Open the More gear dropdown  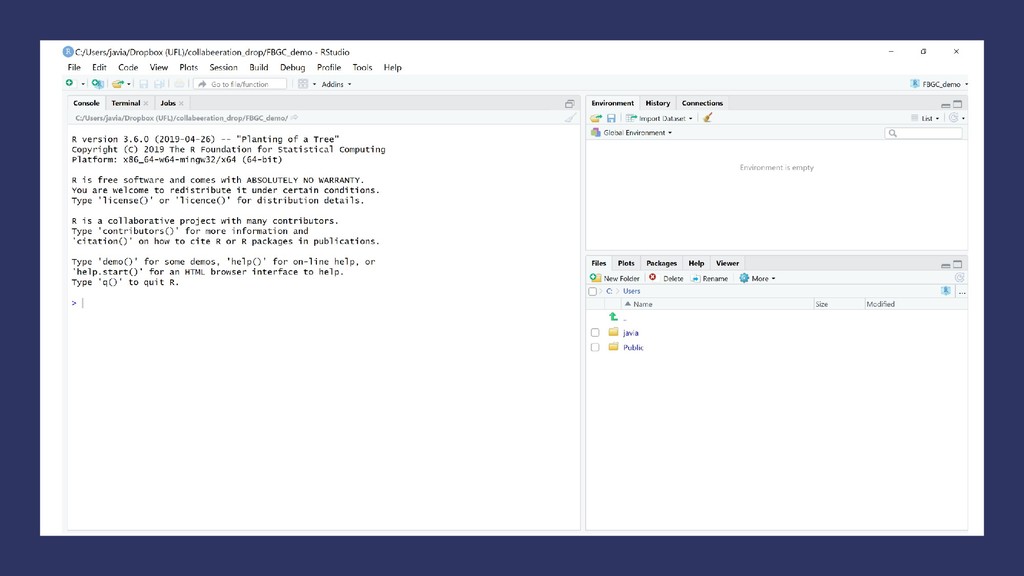tap(757, 278)
